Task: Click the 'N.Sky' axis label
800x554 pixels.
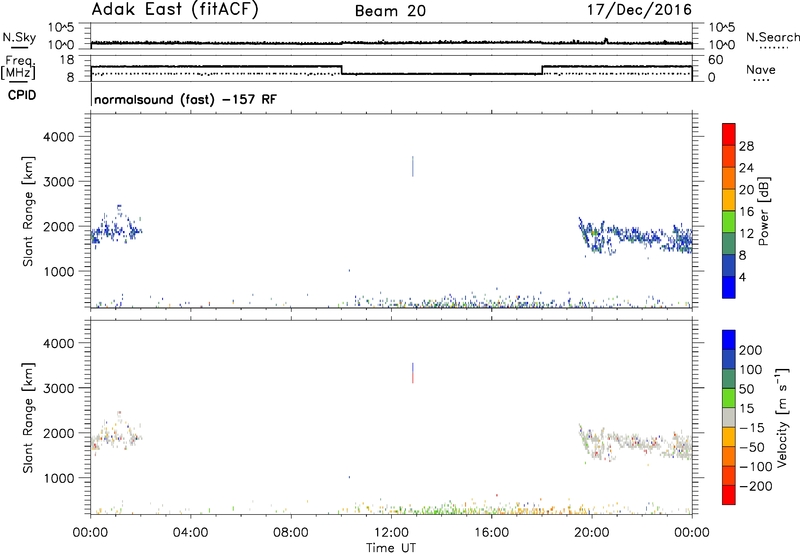Action: [19, 37]
